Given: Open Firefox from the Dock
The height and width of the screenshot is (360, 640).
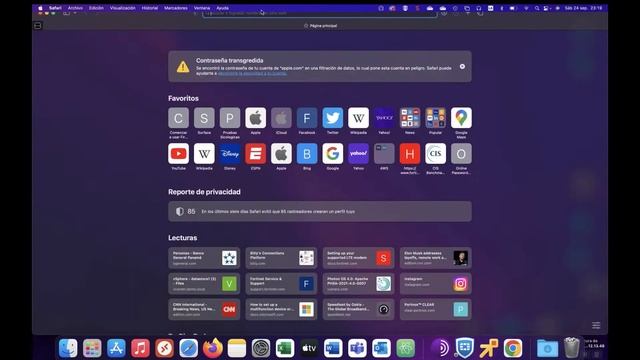Looking at the screenshot, I should point(213,348).
